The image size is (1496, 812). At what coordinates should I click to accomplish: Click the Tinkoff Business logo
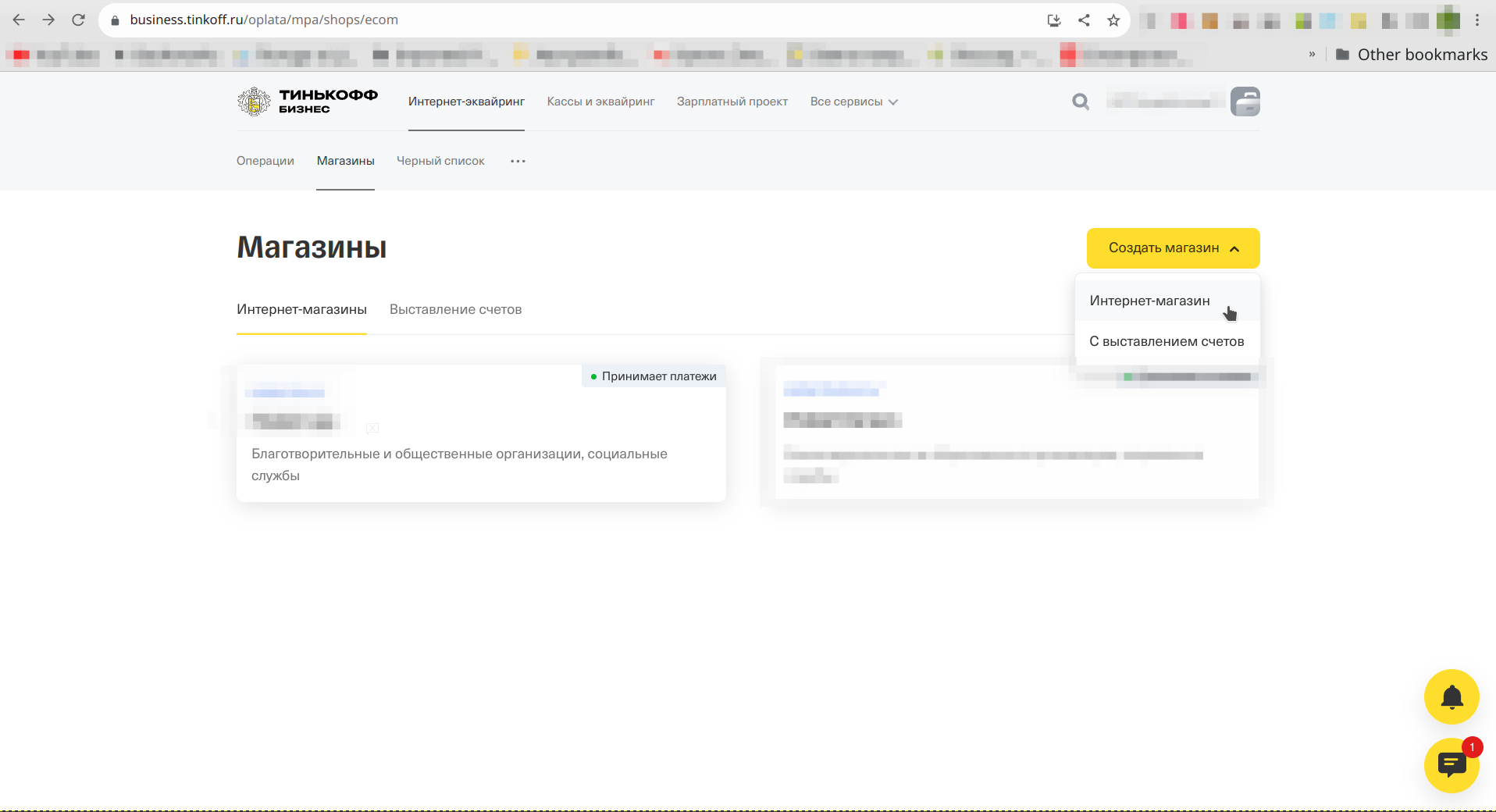308,101
